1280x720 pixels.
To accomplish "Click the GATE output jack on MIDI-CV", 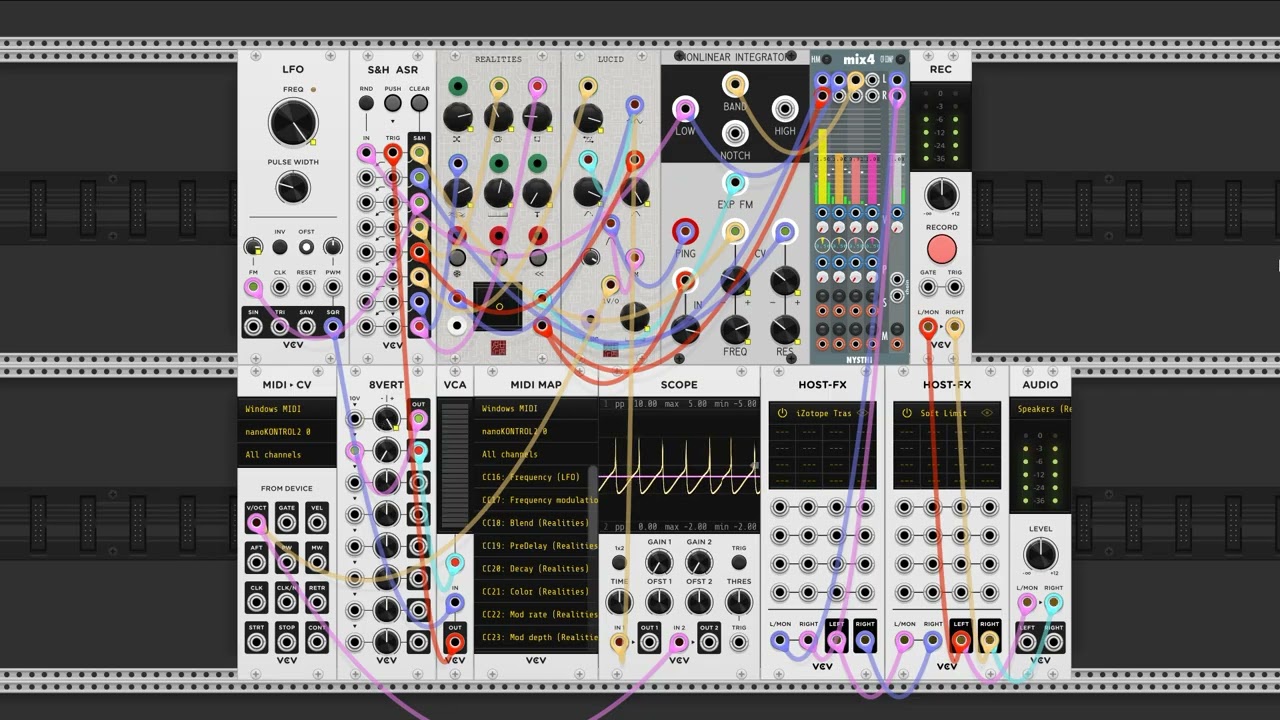I will (287, 522).
